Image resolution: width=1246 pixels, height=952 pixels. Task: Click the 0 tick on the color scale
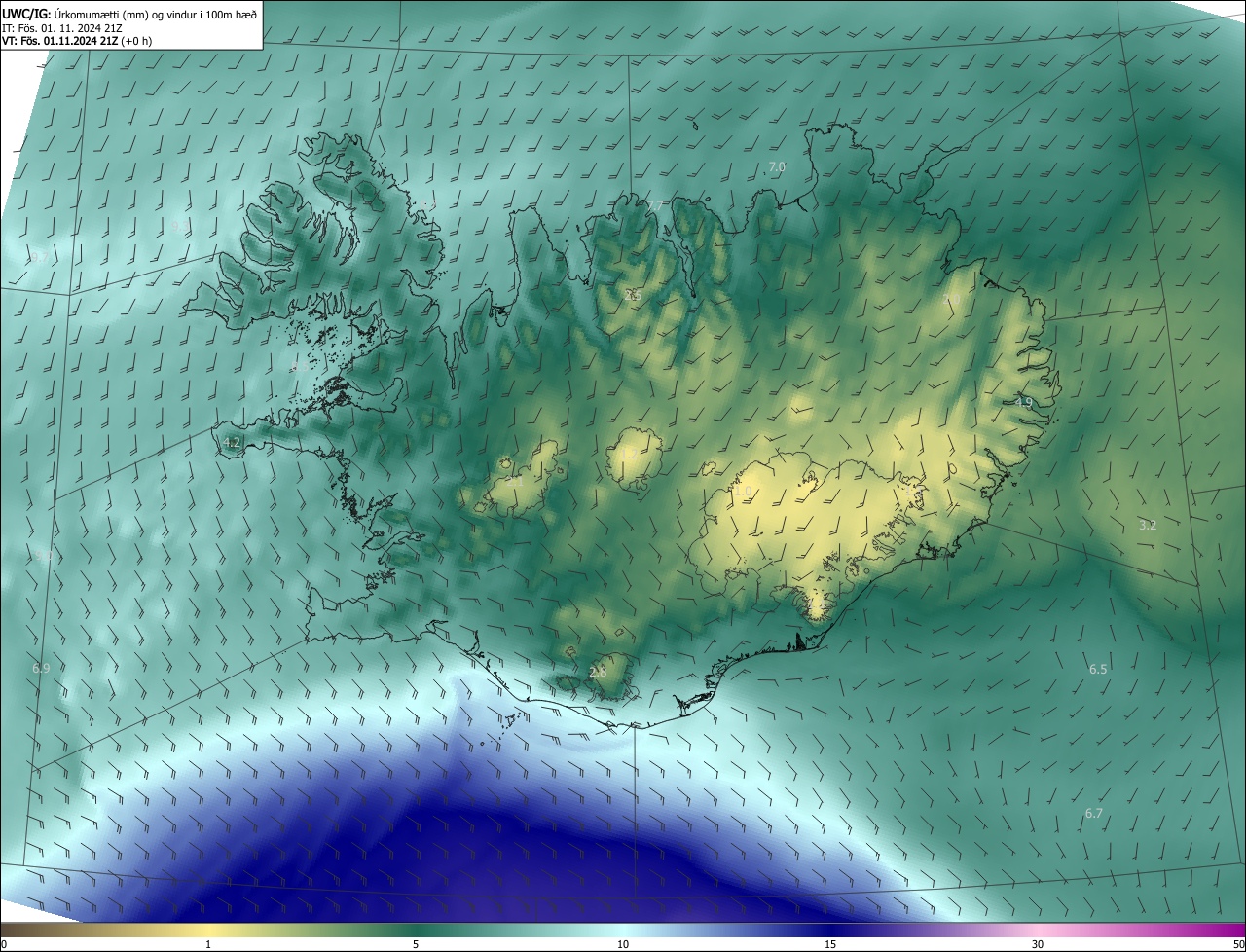(4, 944)
